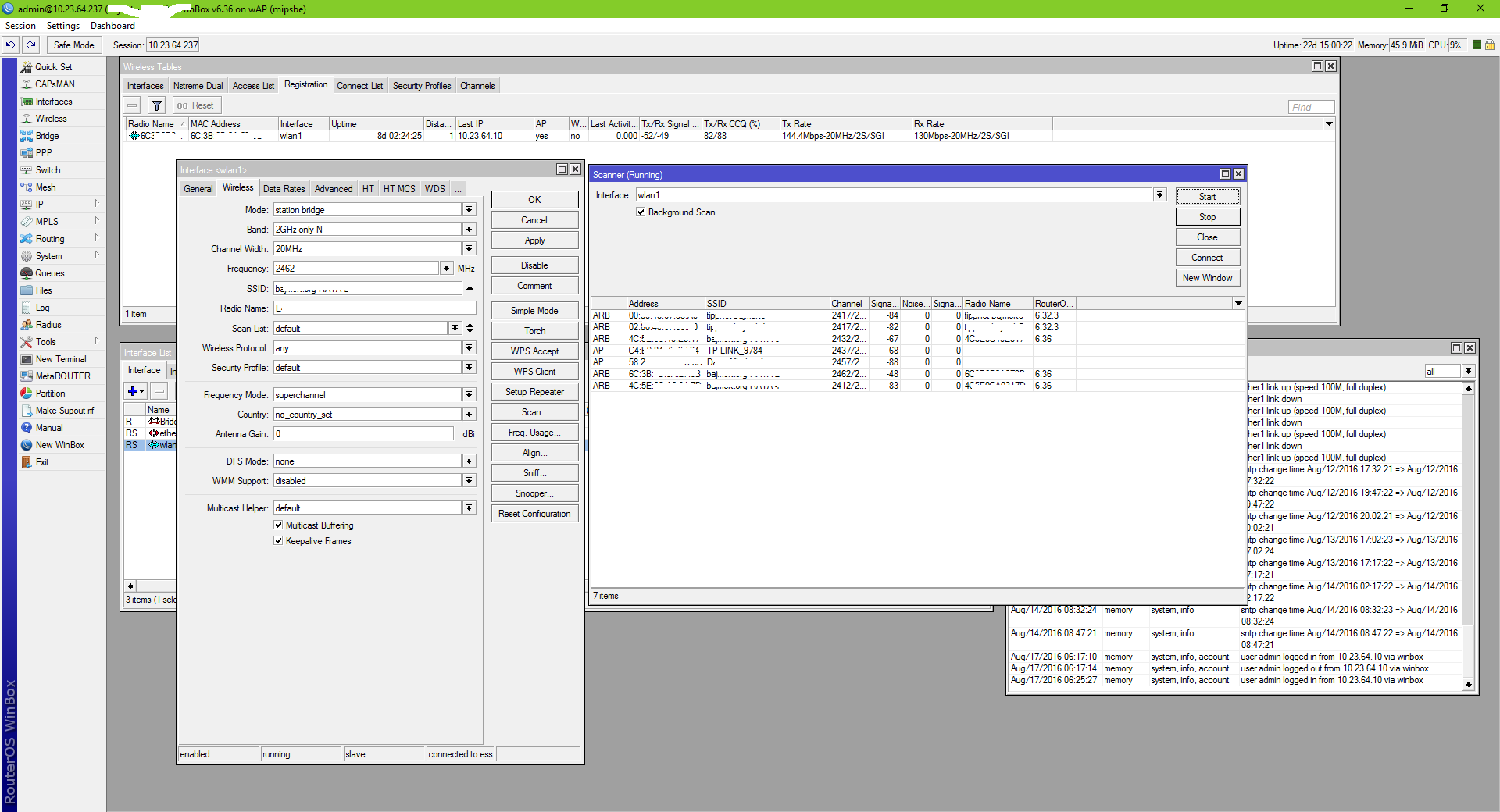The width and height of the screenshot is (1500, 812).
Task: Click the Antenna Gain input field
Action: [x=362, y=434]
